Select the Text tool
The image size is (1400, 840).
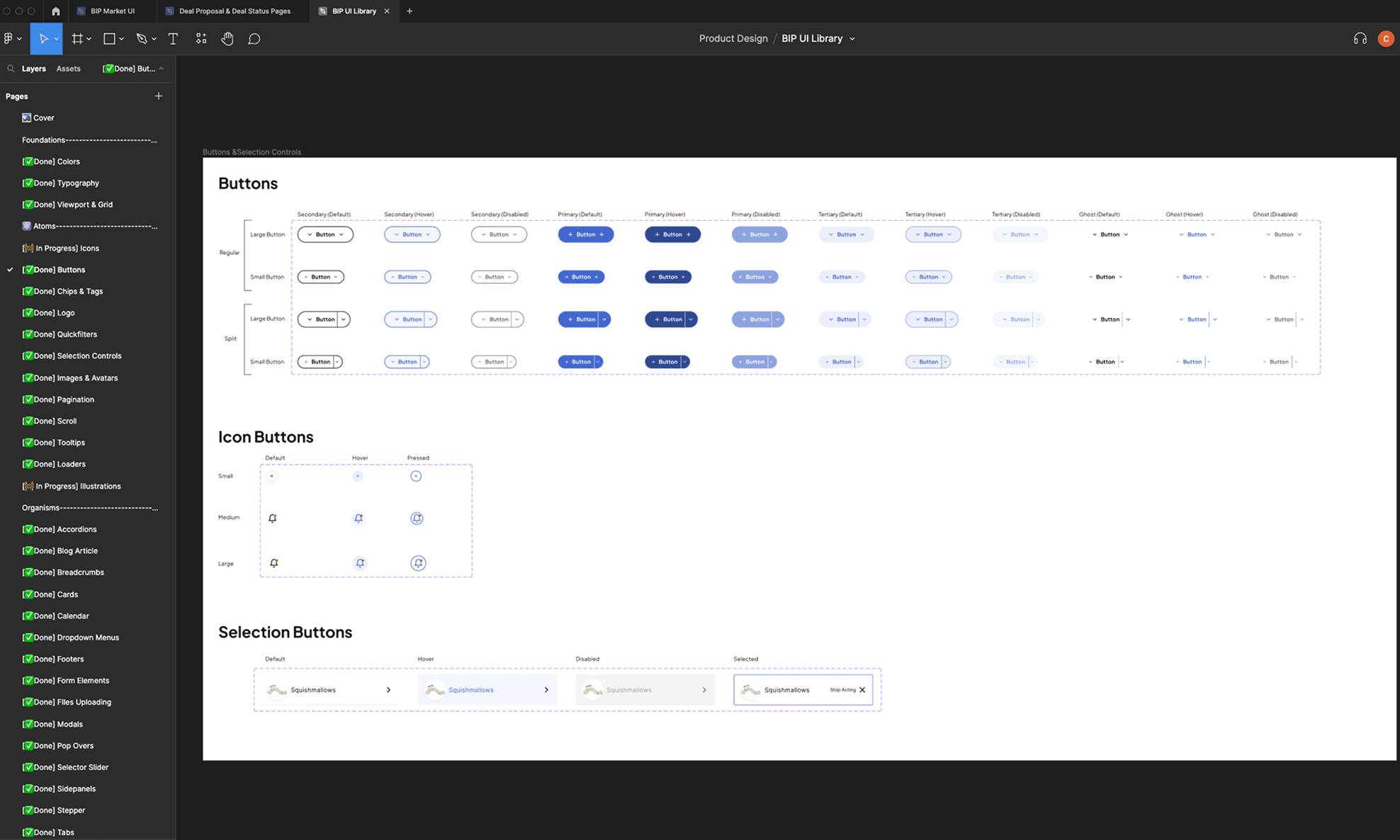coord(173,39)
